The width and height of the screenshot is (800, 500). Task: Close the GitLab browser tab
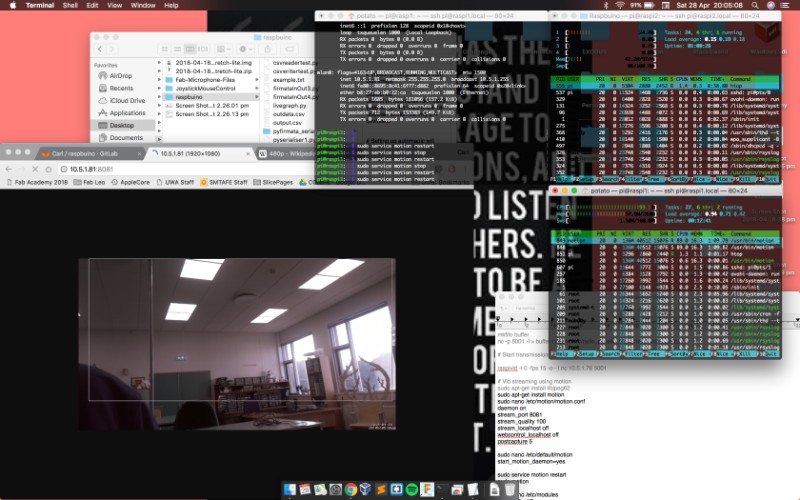click(139, 153)
